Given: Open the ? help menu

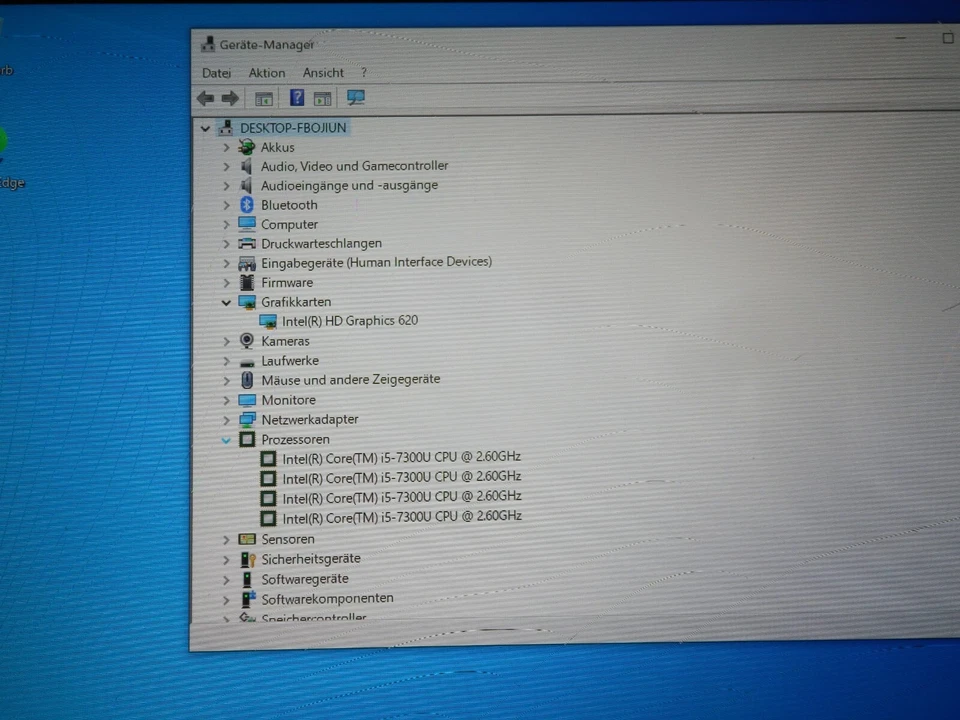Looking at the screenshot, I should [364, 72].
